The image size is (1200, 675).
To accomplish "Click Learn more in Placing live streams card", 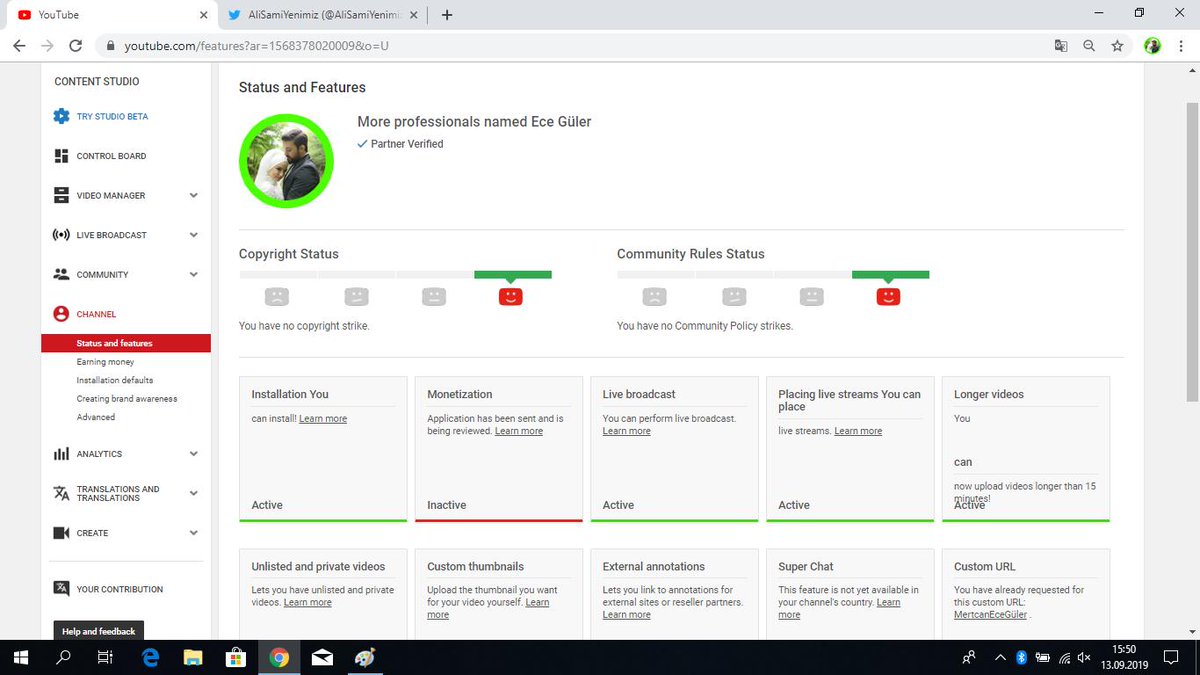I will 858,431.
